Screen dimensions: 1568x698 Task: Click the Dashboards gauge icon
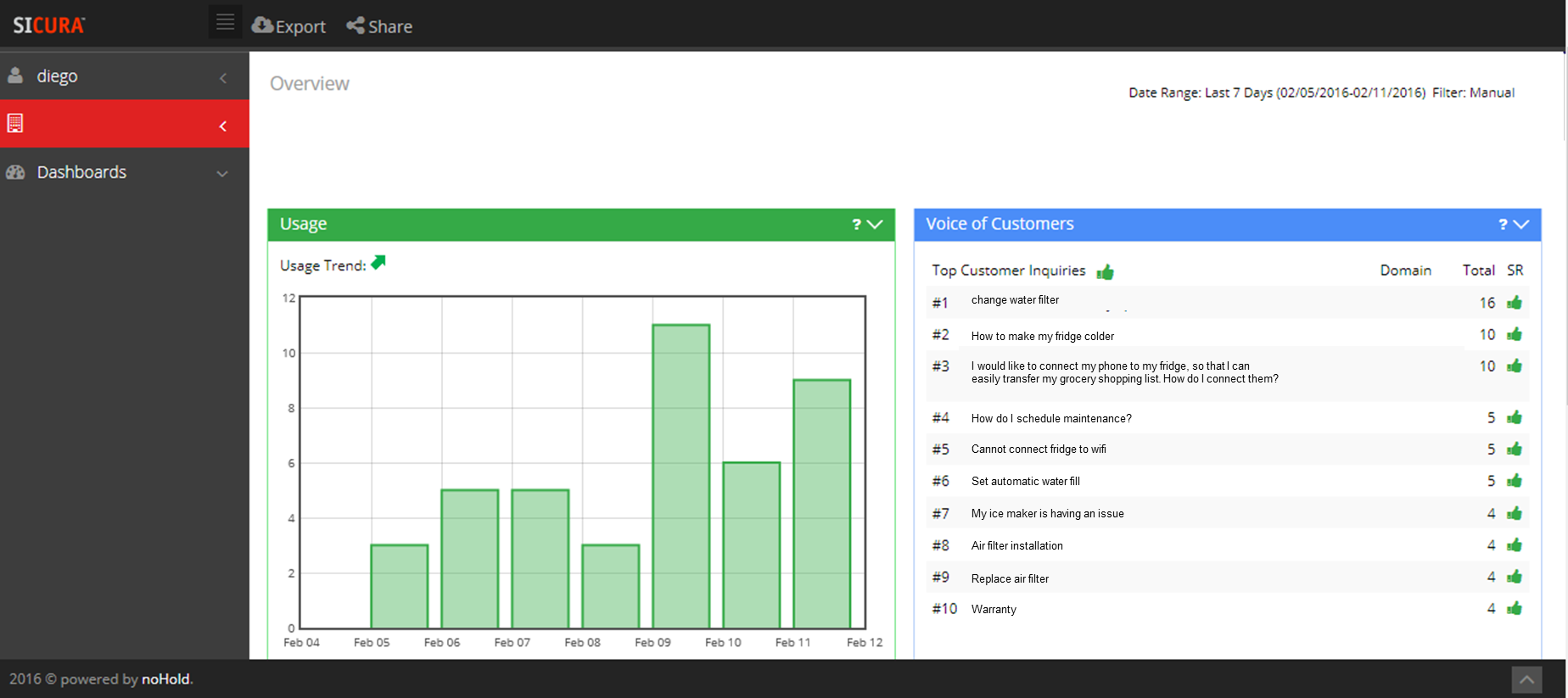coord(15,172)
